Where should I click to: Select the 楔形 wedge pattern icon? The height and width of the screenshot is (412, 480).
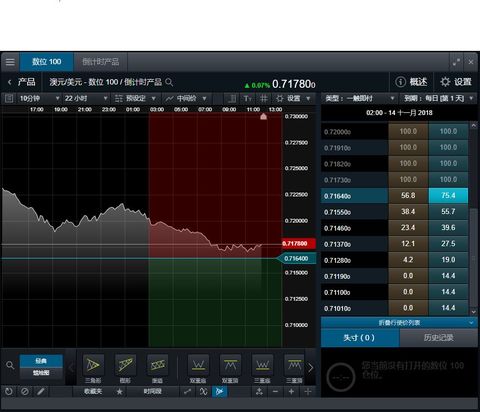tap(125, 365)
